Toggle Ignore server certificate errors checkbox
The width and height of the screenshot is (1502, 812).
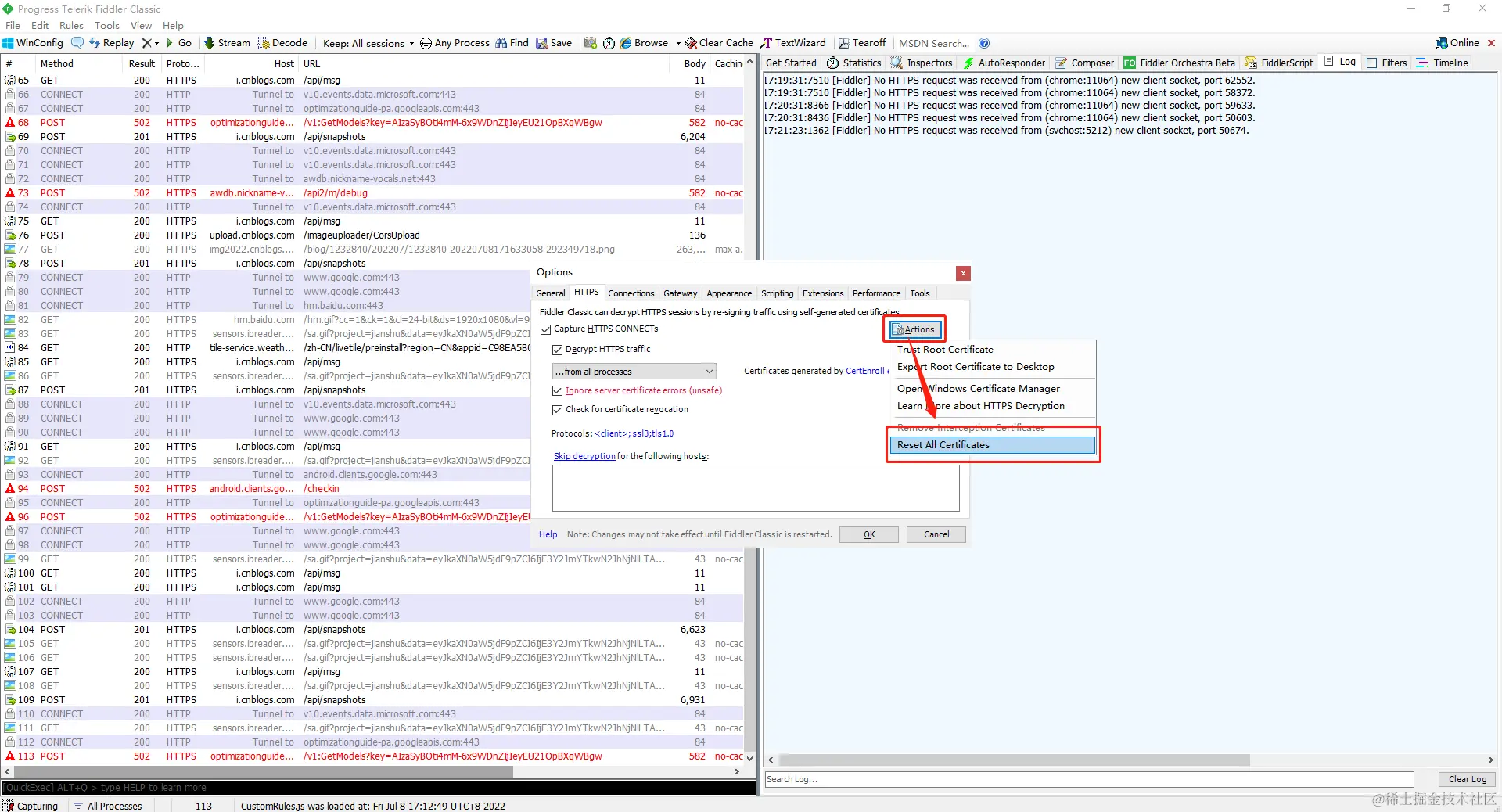558,391
